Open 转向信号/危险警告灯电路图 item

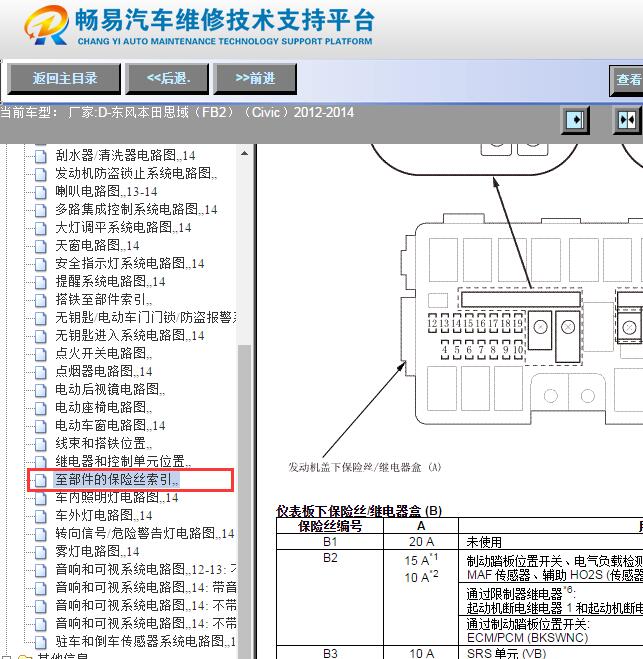point(145,534)
